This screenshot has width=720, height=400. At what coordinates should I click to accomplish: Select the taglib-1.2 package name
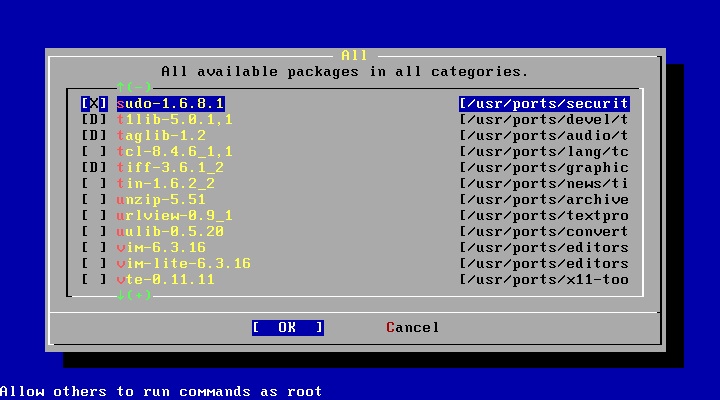click(x=161, y=135)
